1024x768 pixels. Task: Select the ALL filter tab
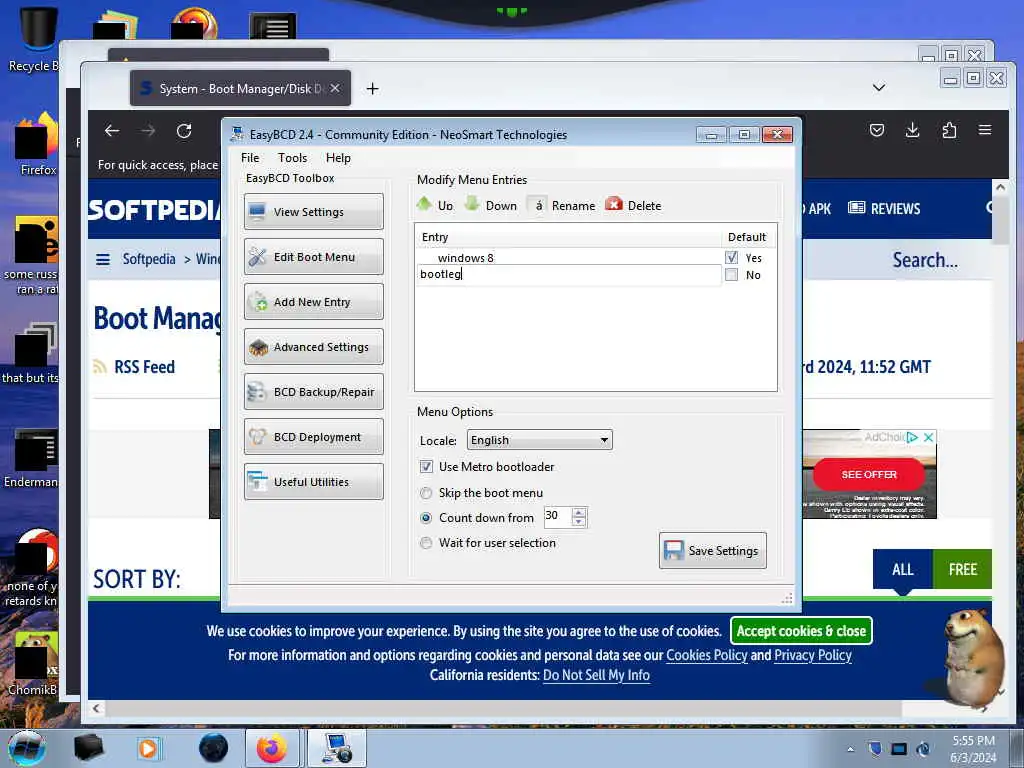pos(903,569)
